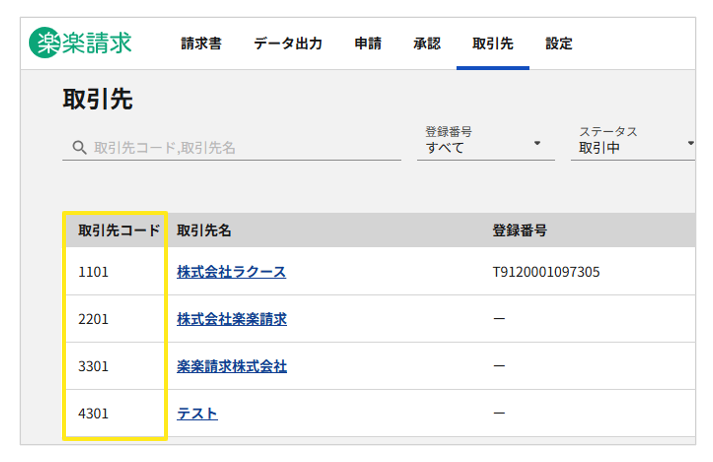Click the 登録番号 column header

point(519,231)
